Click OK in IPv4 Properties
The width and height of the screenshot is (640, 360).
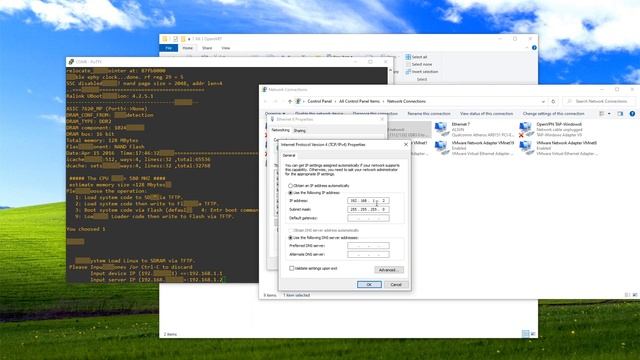click(369, 284)
